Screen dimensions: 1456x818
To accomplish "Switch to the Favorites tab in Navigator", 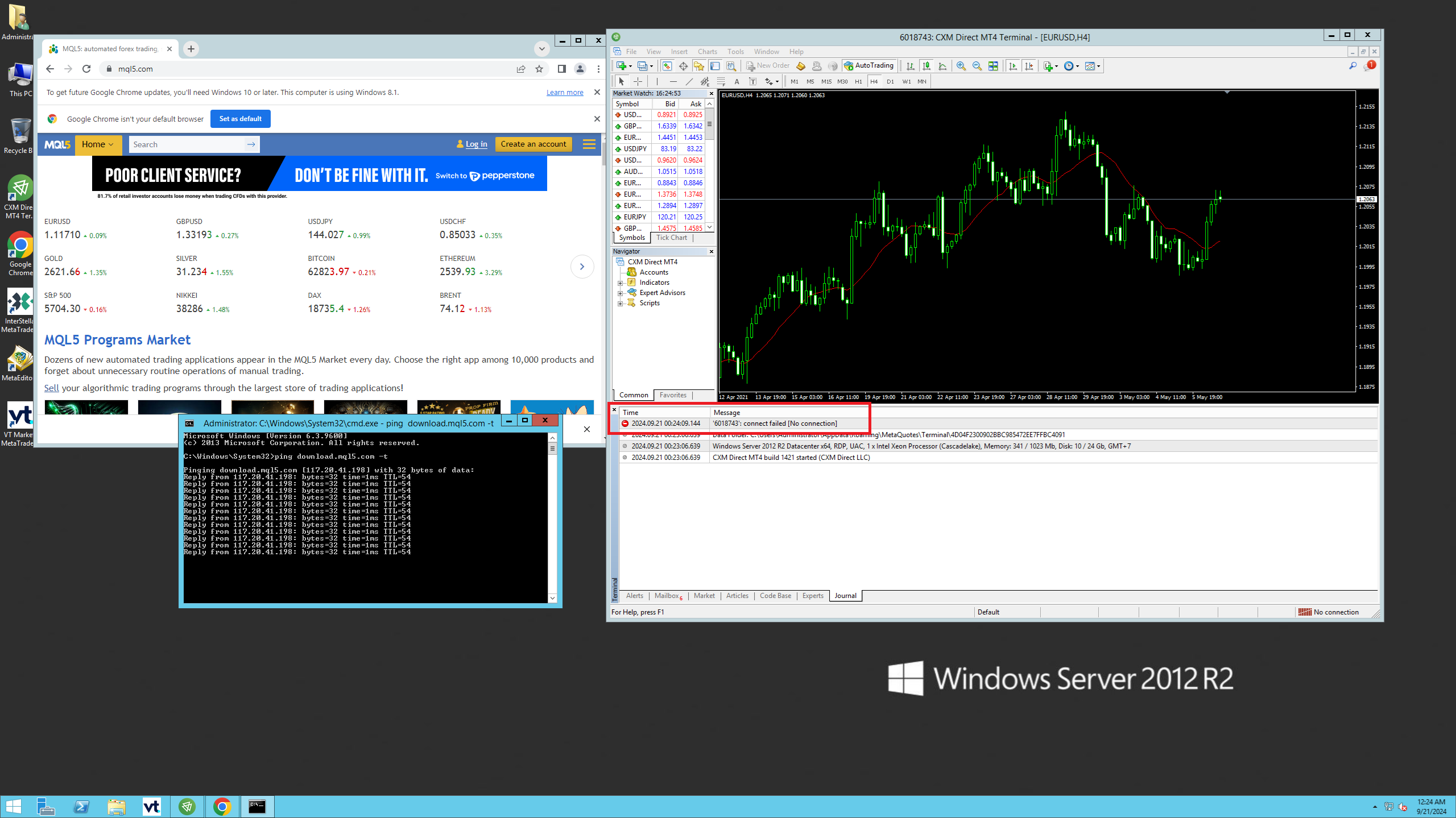I will (x=673, y=395).
